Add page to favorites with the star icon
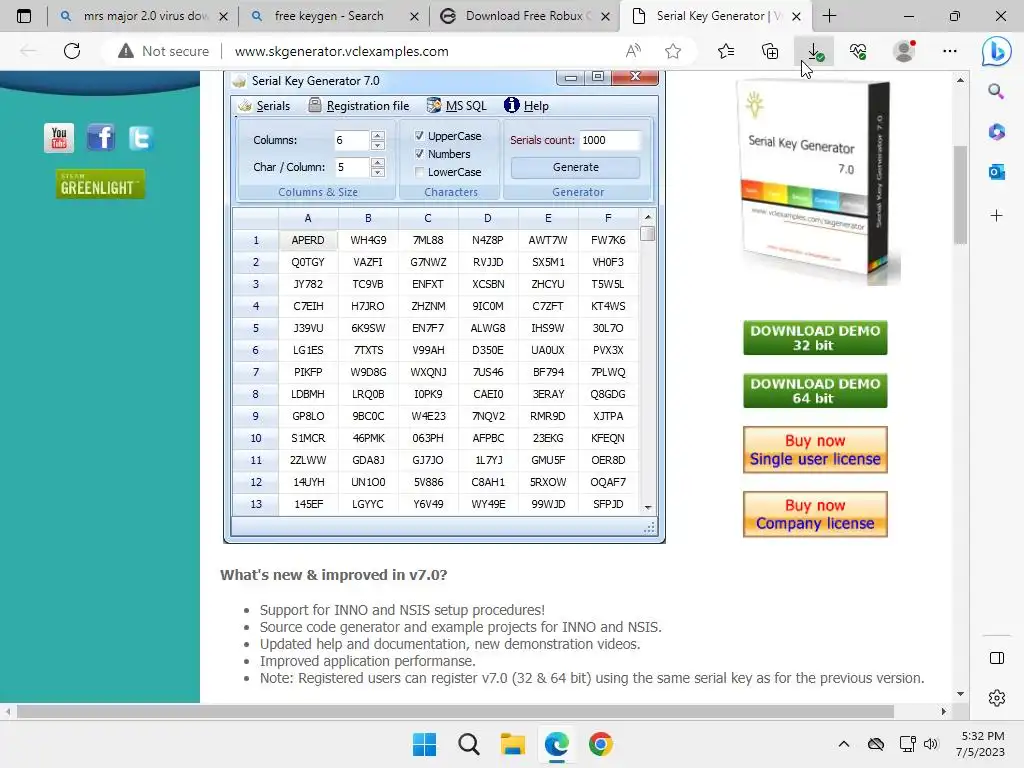The height and width of the screenshot is (768, 1024). point(673,51)
